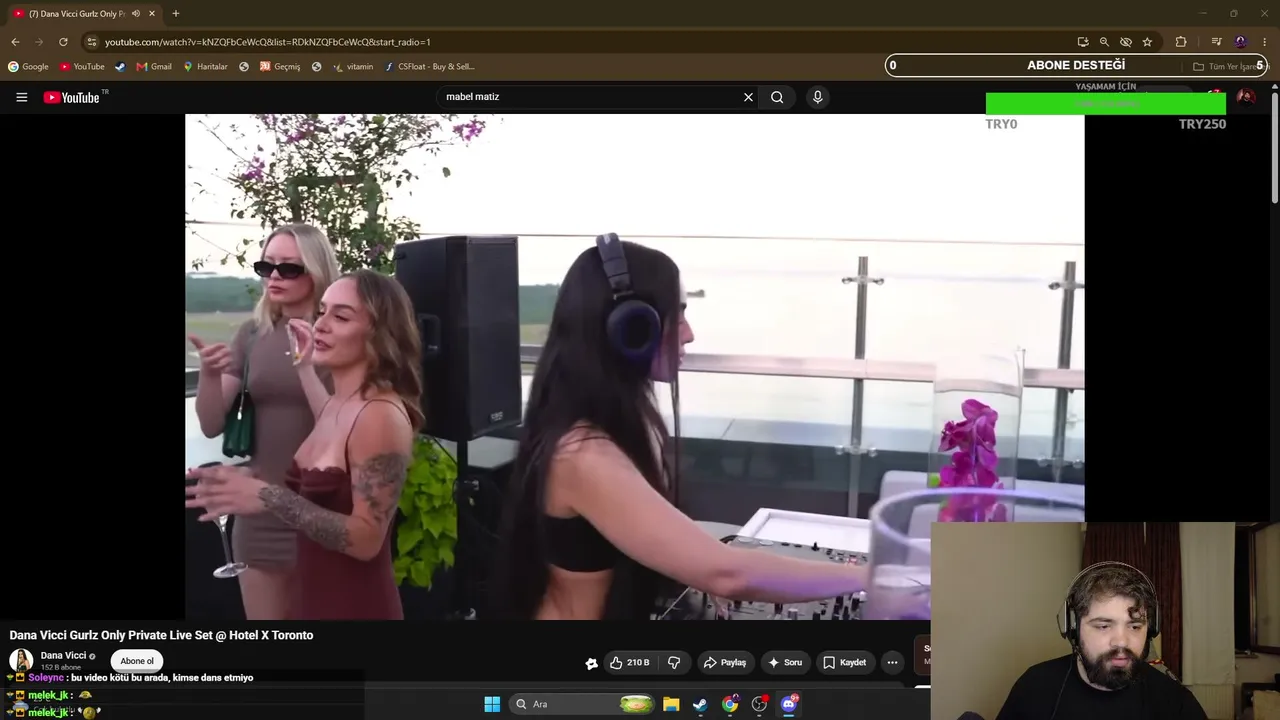
Task: Bookmark this page with the star
Action: tap(1147, 42)
